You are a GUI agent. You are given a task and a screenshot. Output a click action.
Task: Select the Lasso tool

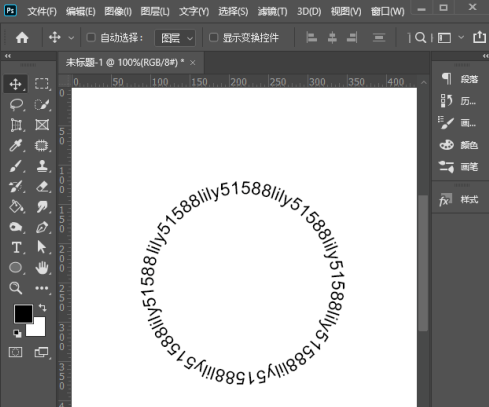click(x=16, y=104)
